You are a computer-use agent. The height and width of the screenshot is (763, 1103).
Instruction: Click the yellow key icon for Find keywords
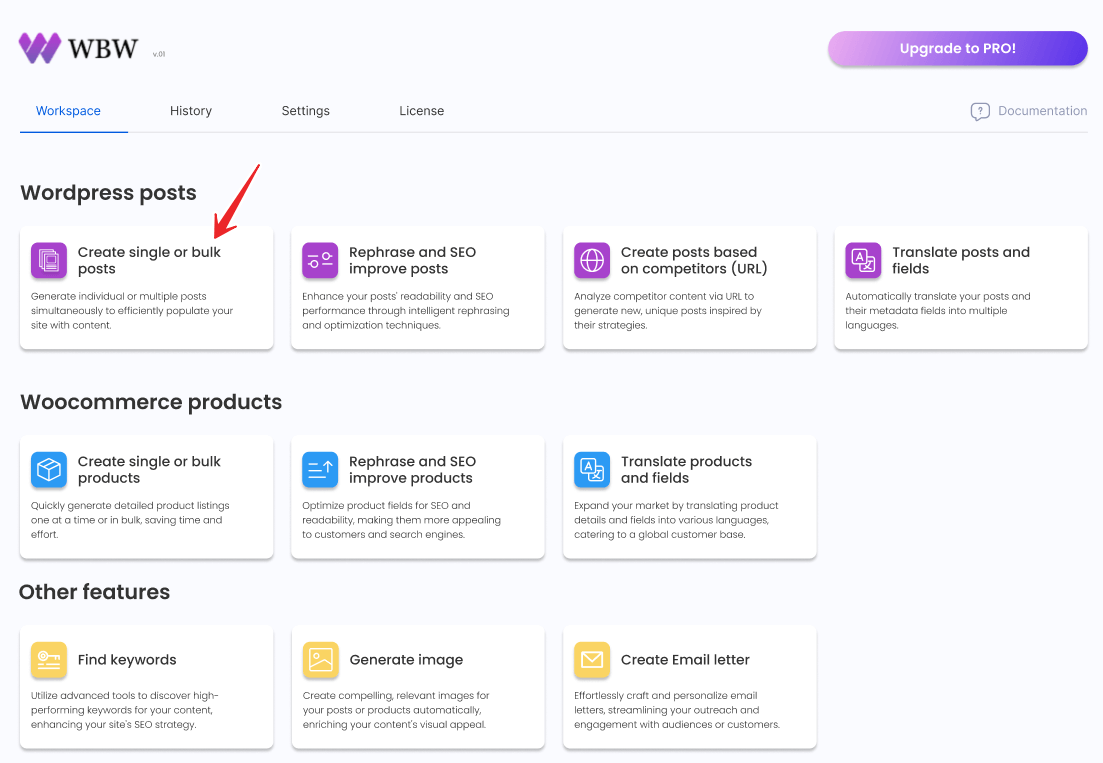coord(49,660)
